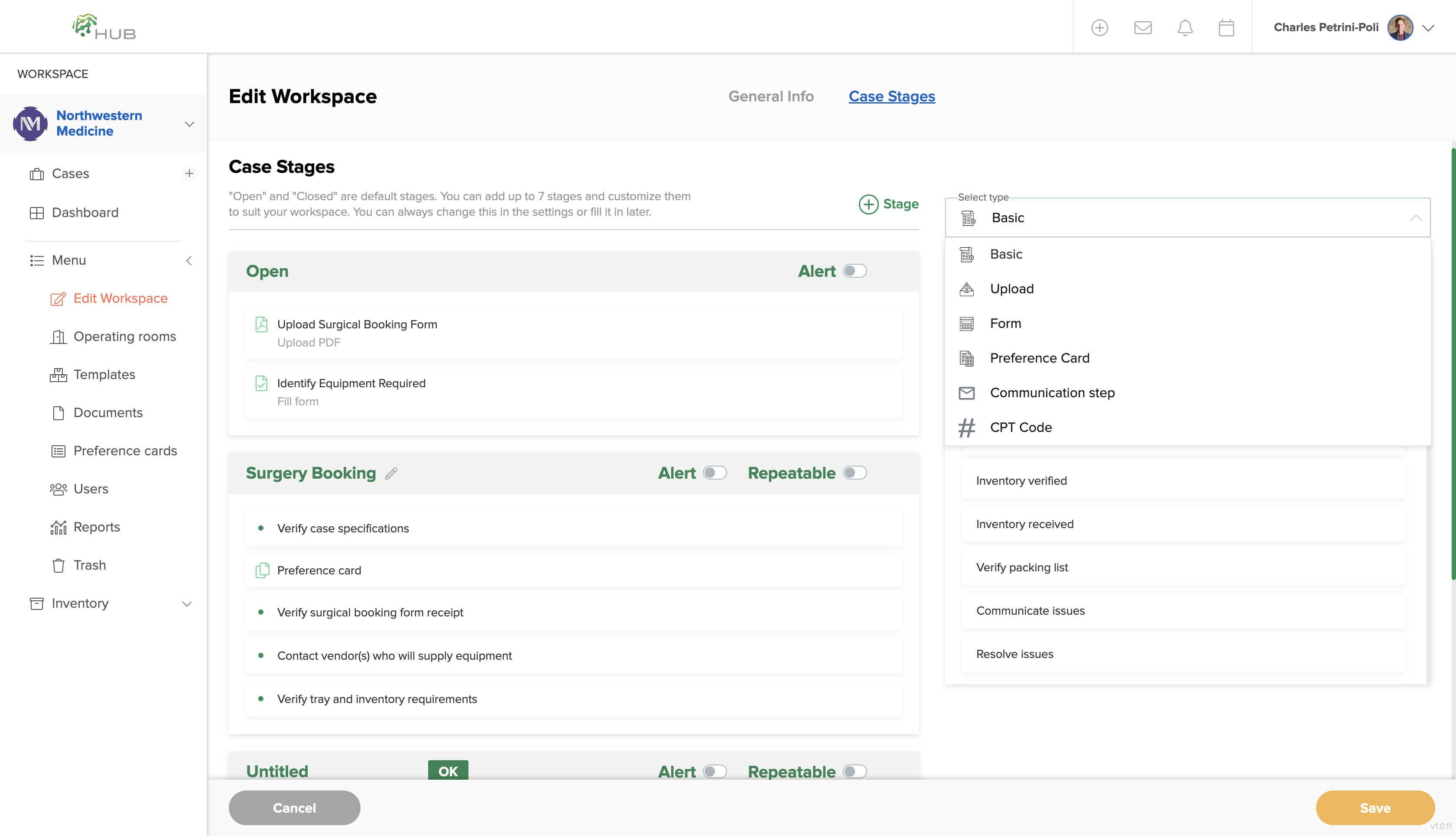The image size is (1456, 836).
Task: Click the Users group icon
Action: tap(58, 489)
